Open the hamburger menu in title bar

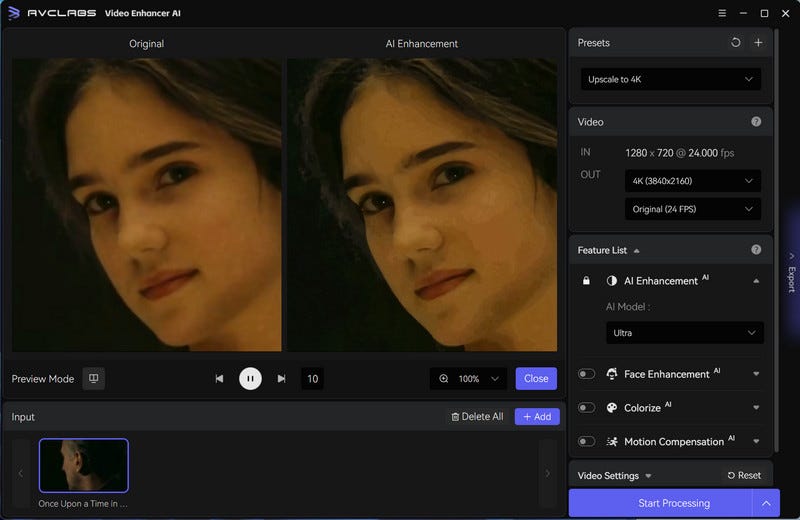click(x=722, y=13)
